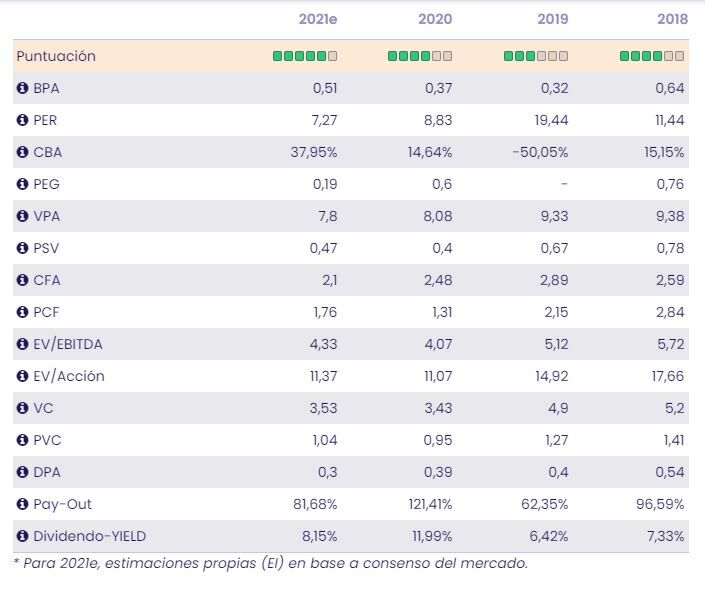Click the 2019 column header
The width and height of the screenshot is (705, 592).
click(551, 19)
